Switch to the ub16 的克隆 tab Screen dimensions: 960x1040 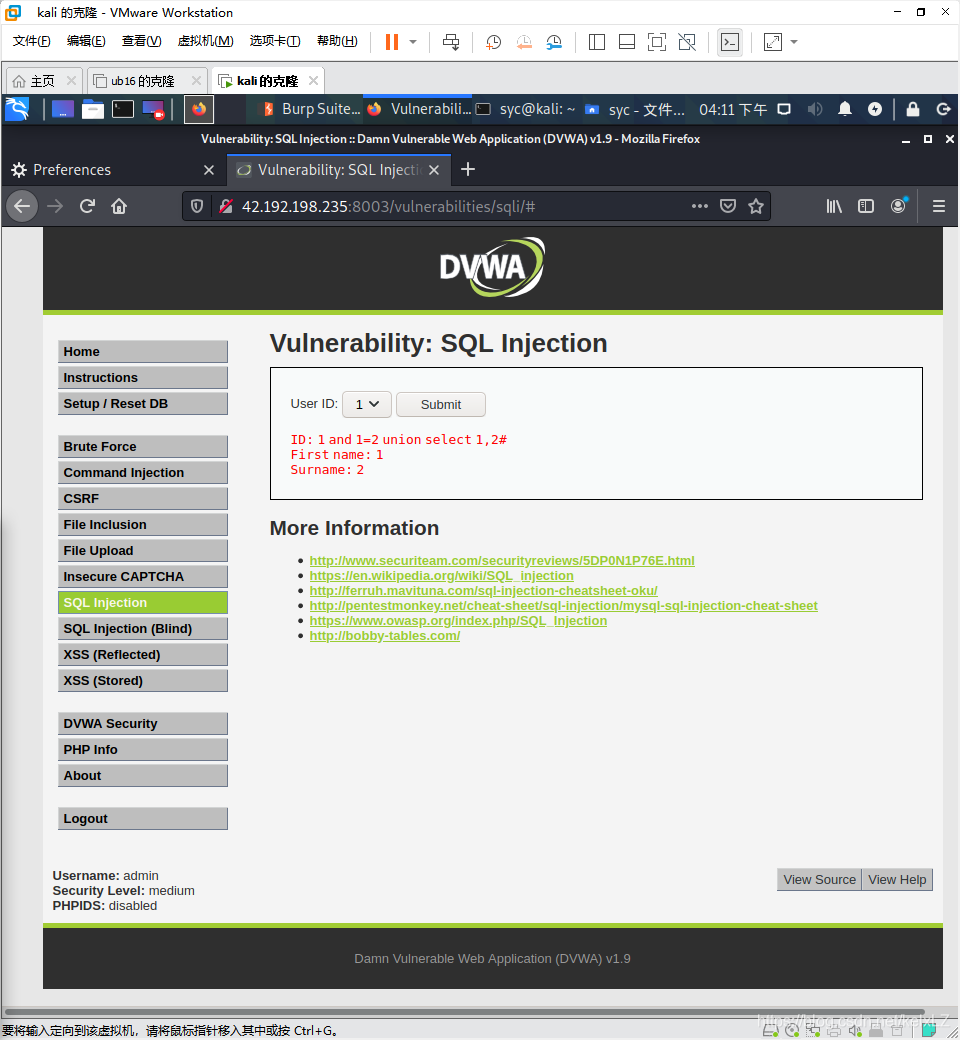pos(143,81)
